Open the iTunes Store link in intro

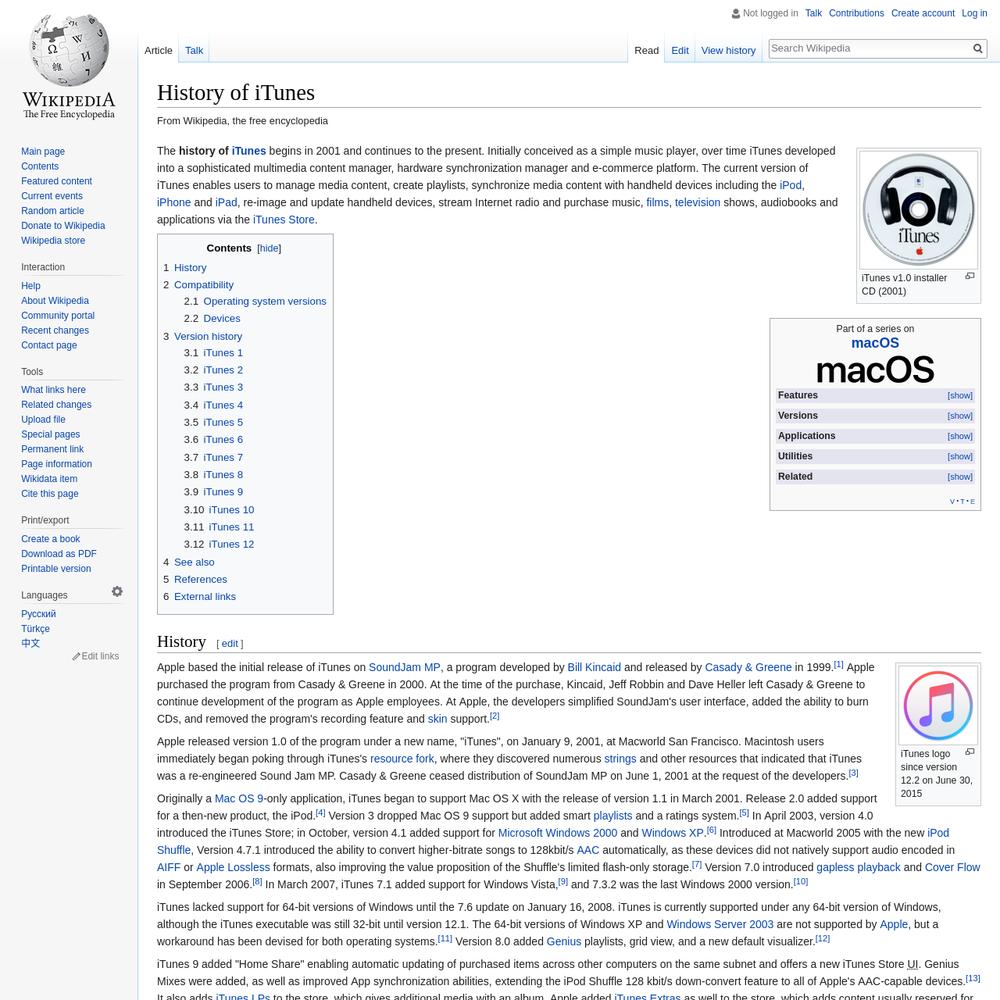[284, 219]
